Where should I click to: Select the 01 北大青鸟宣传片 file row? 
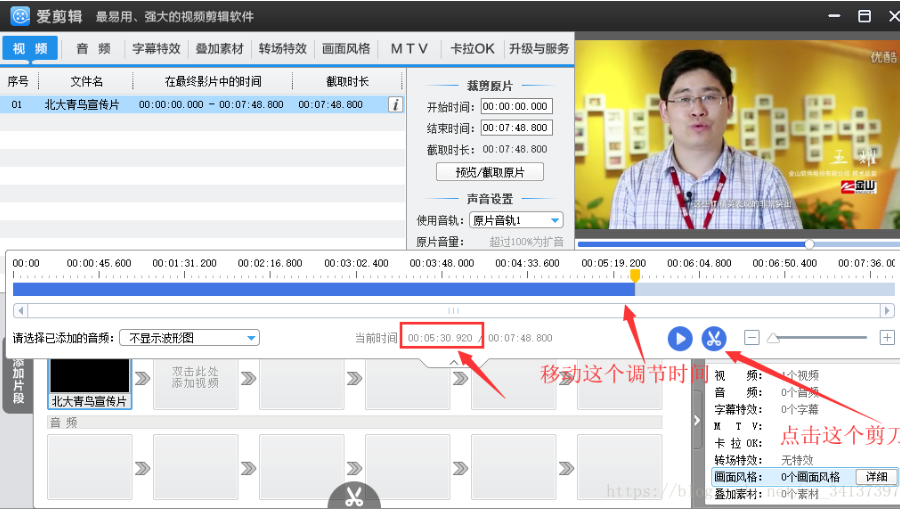point(202,104)
